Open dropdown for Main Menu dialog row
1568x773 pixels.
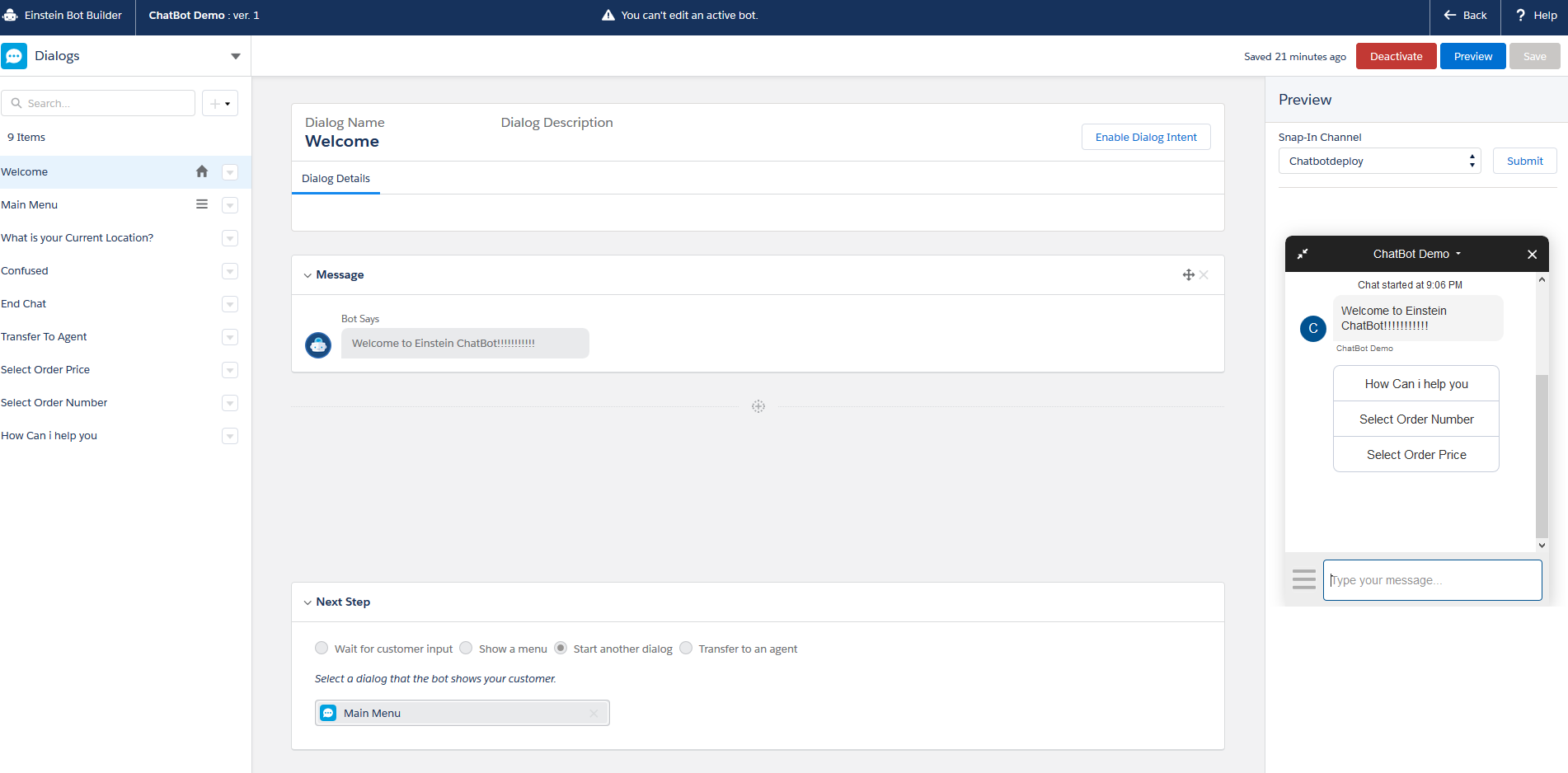230,205
